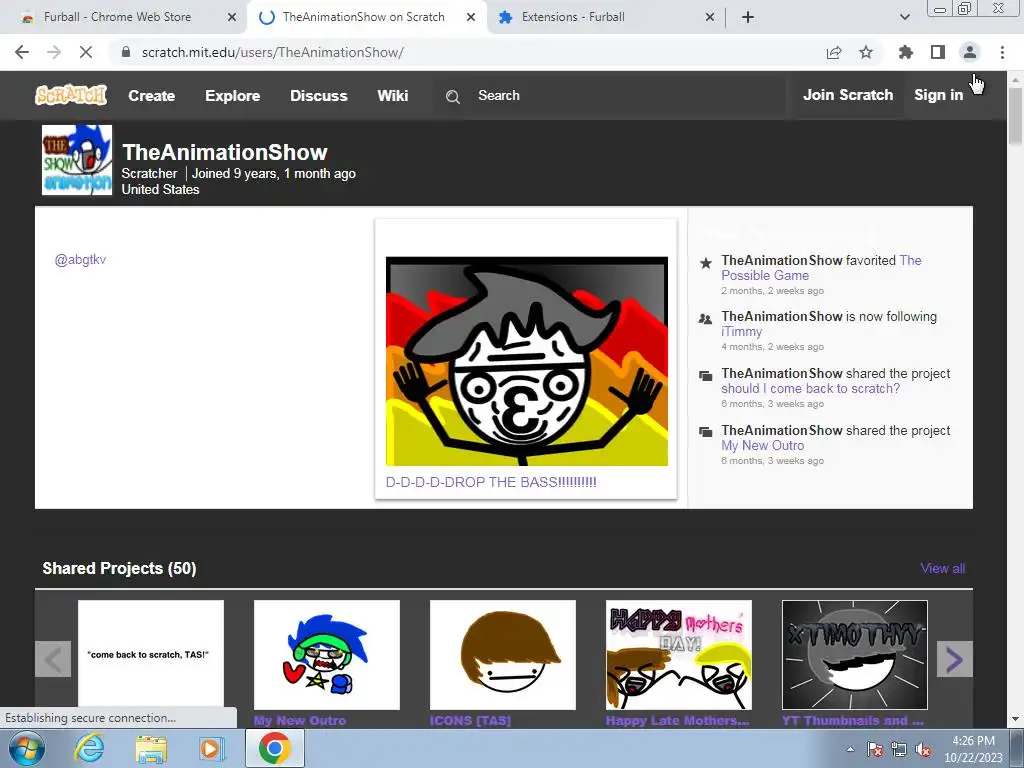1024x768 pixels.
Task: Click the page vertical scrollbar thumb
Action: click(x=1015, y=116)
